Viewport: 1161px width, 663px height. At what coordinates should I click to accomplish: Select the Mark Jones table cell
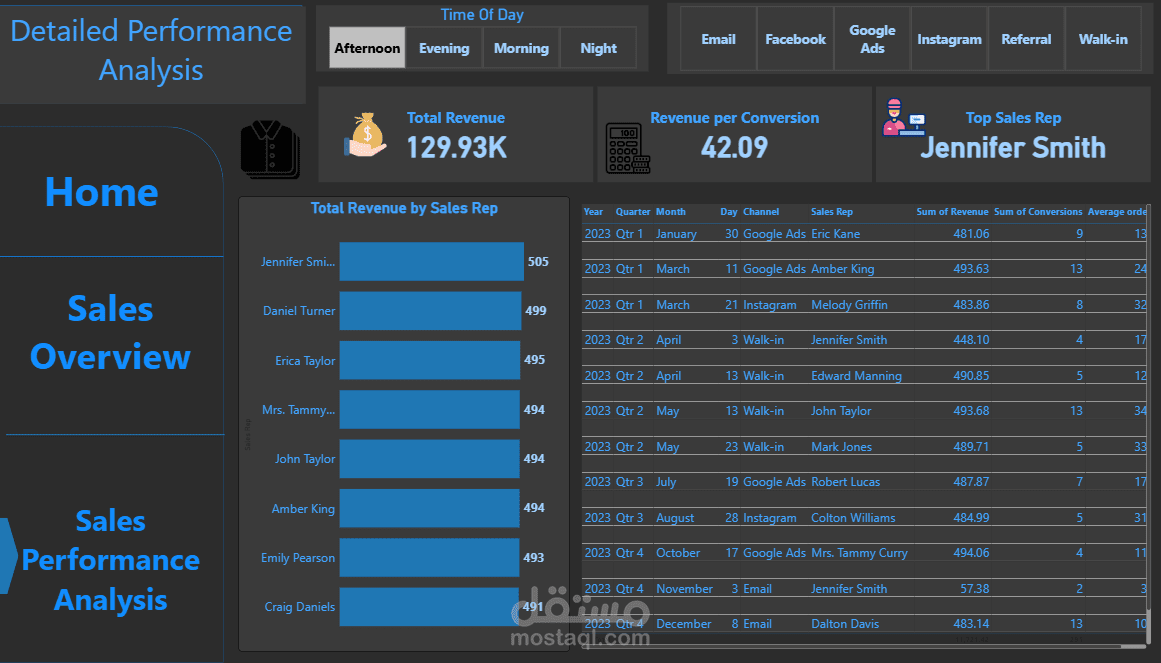[x=841, y=447]
